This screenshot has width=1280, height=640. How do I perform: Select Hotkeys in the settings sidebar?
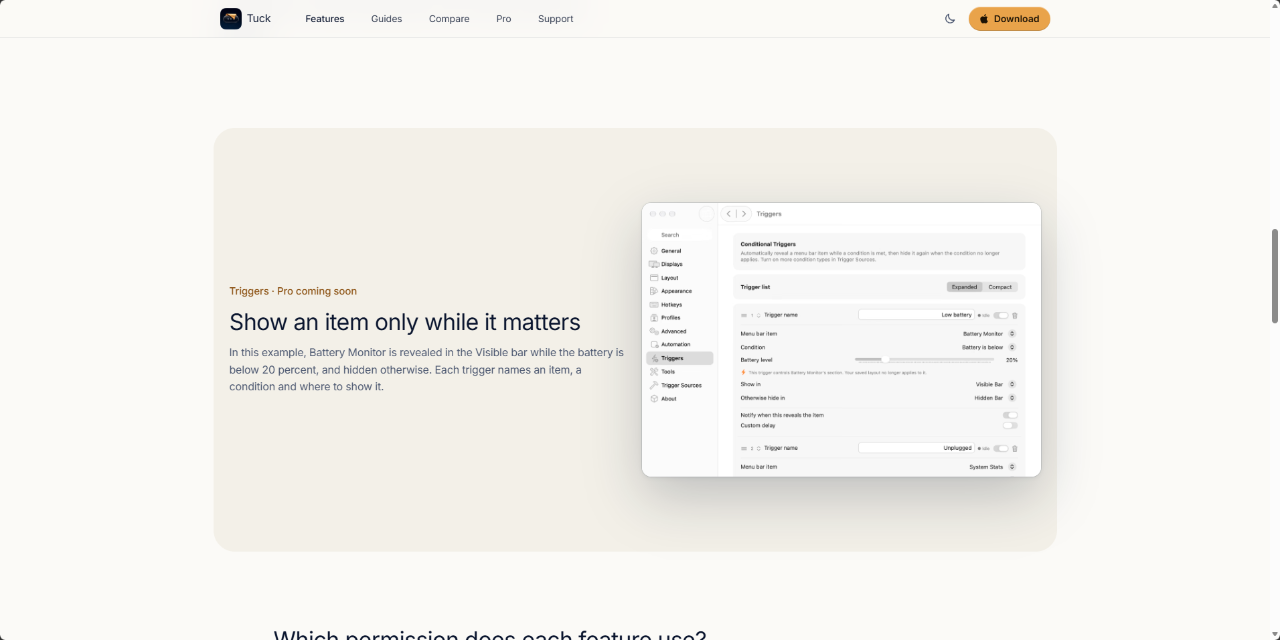[x=666, y=304]
